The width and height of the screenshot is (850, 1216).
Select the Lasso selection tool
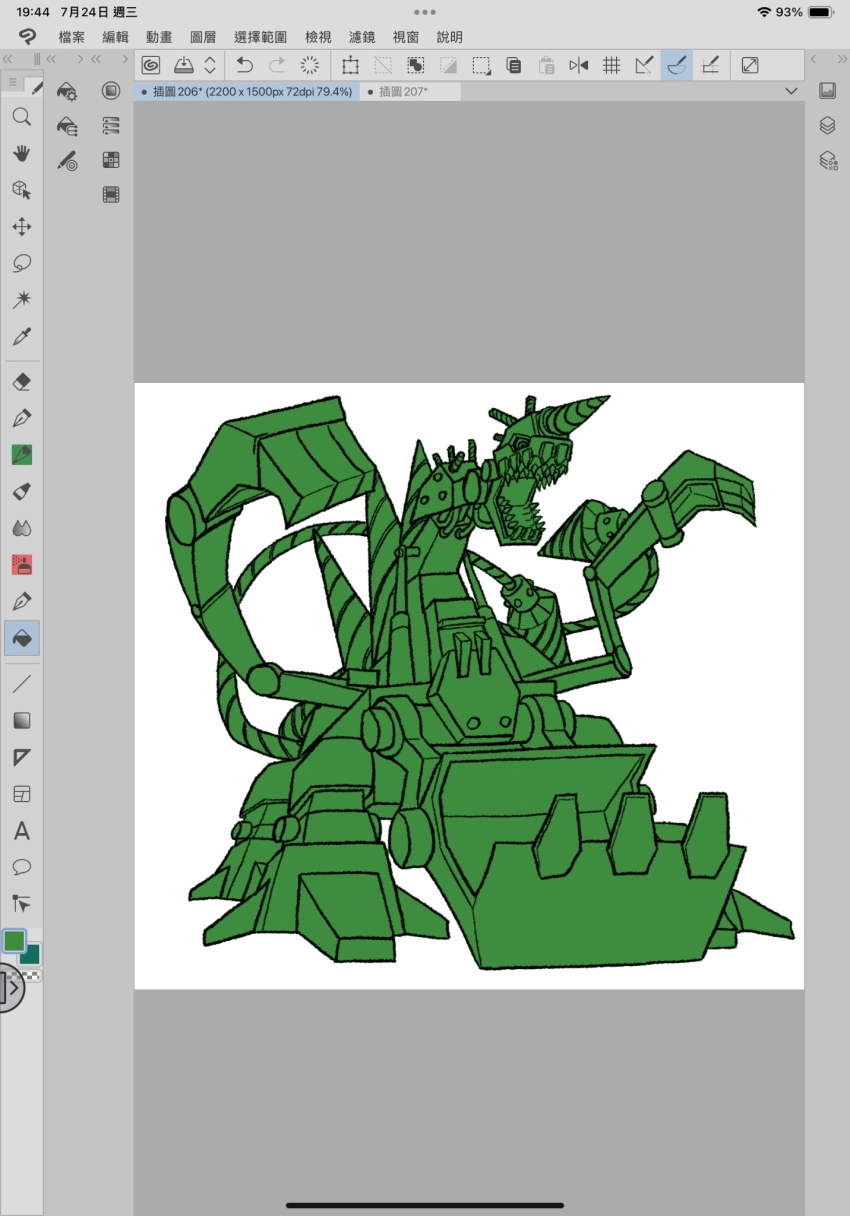pos(21,263)
